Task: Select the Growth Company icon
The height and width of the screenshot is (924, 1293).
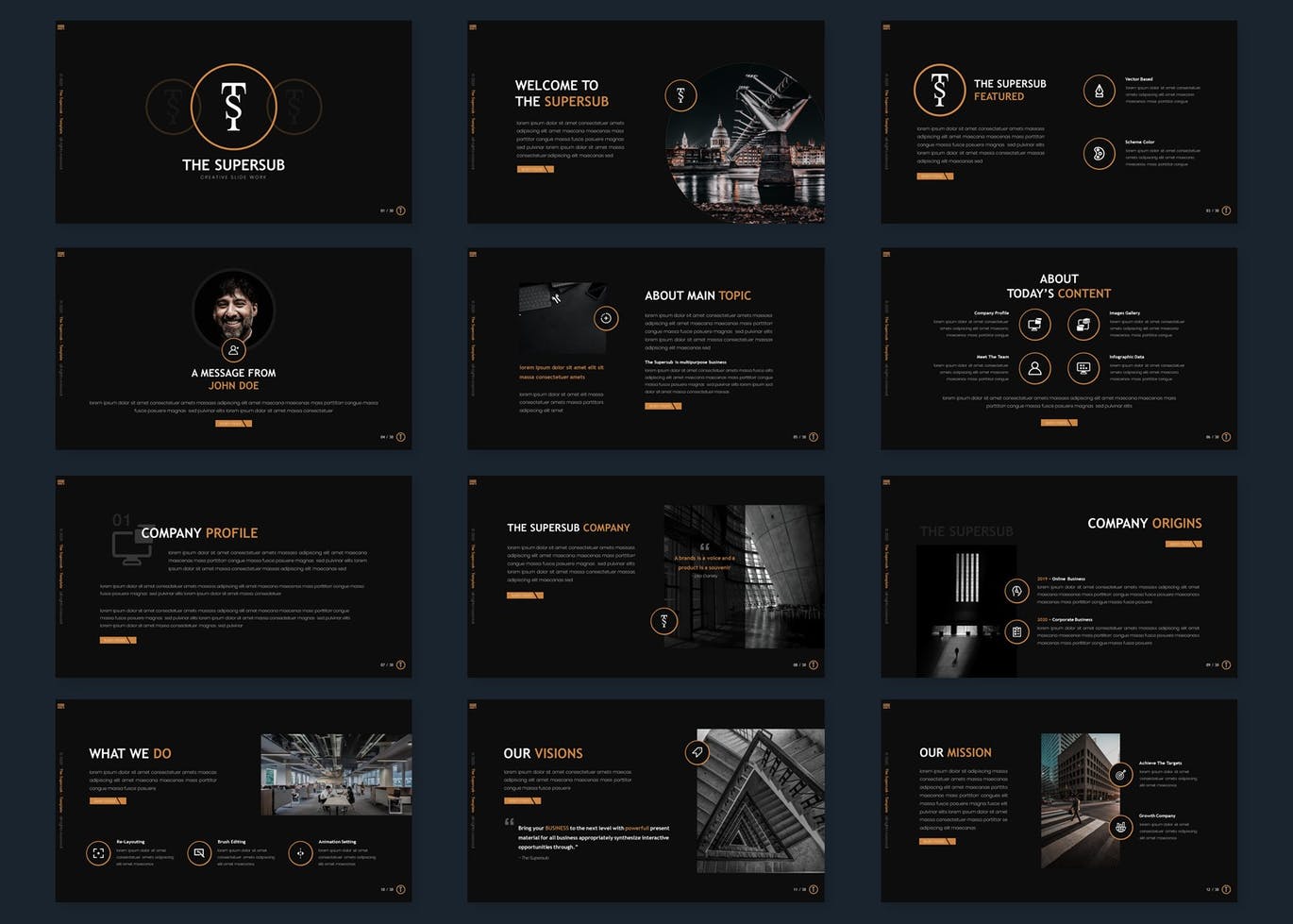Action: click(x=1120, y=828)
